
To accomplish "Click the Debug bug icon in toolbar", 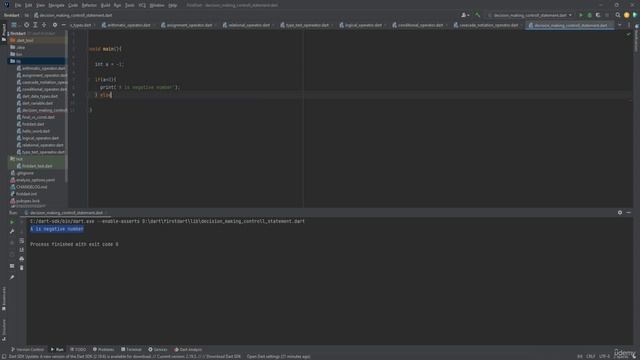I will click(x=589, y=15).
